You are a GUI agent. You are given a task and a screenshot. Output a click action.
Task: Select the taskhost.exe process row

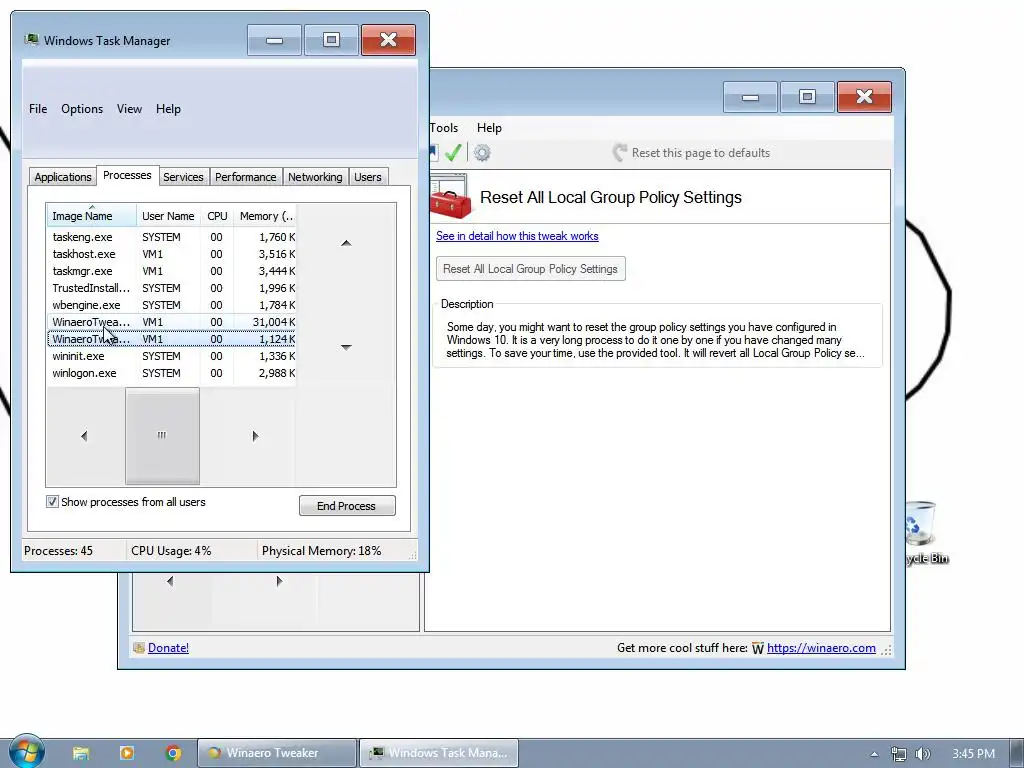(172, 254)
